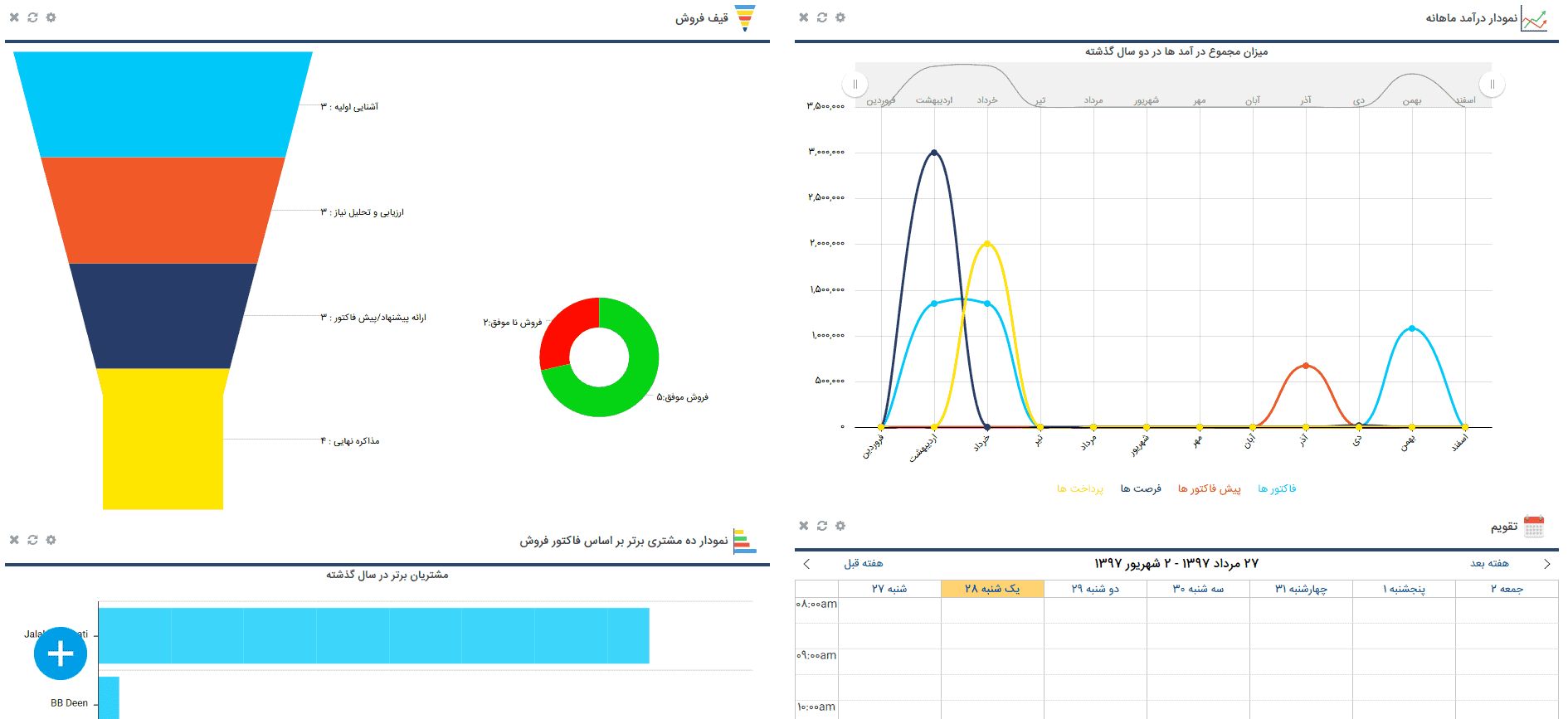
Task: Refresh the monthly income chart widget
Action: click(x=822, y=17)
